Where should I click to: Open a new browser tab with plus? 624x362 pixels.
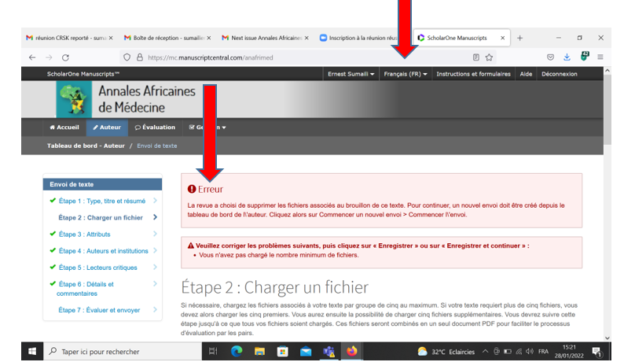click(x=520, y=38)
